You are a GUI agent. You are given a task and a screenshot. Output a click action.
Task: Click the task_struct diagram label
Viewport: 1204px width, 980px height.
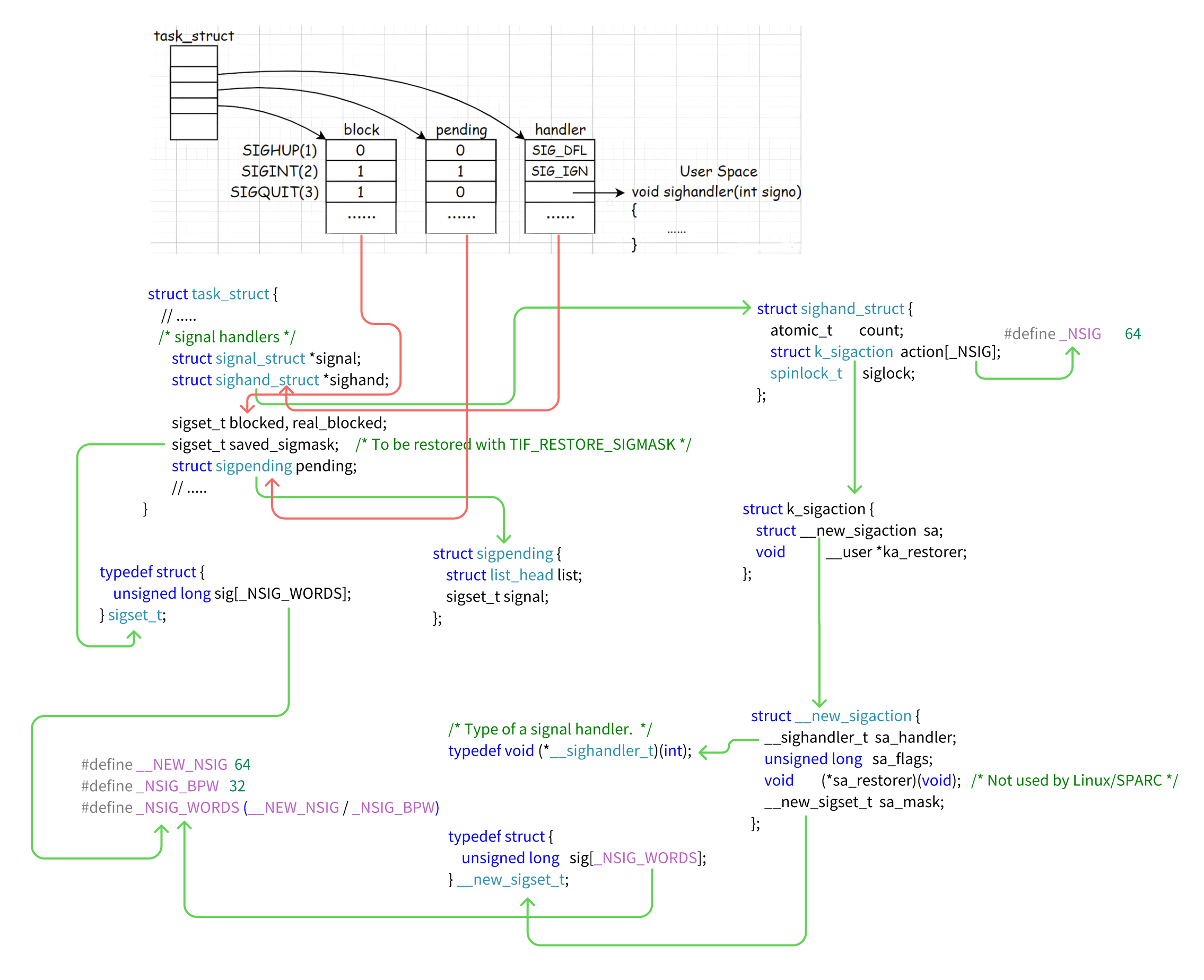193,36
